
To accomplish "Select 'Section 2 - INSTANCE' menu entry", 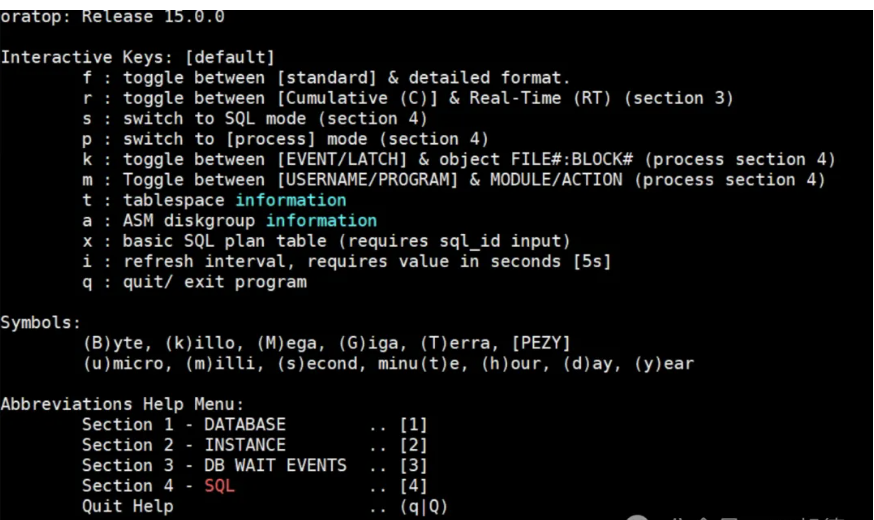I will click(x=183, y=445).
